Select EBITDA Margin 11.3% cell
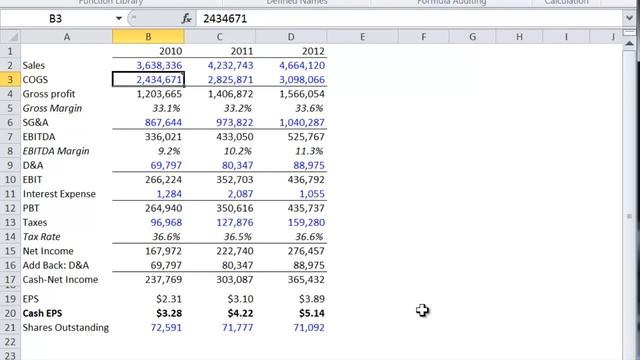Image resolution: width=640 pixels, height=360 pixels. point(291,151)
